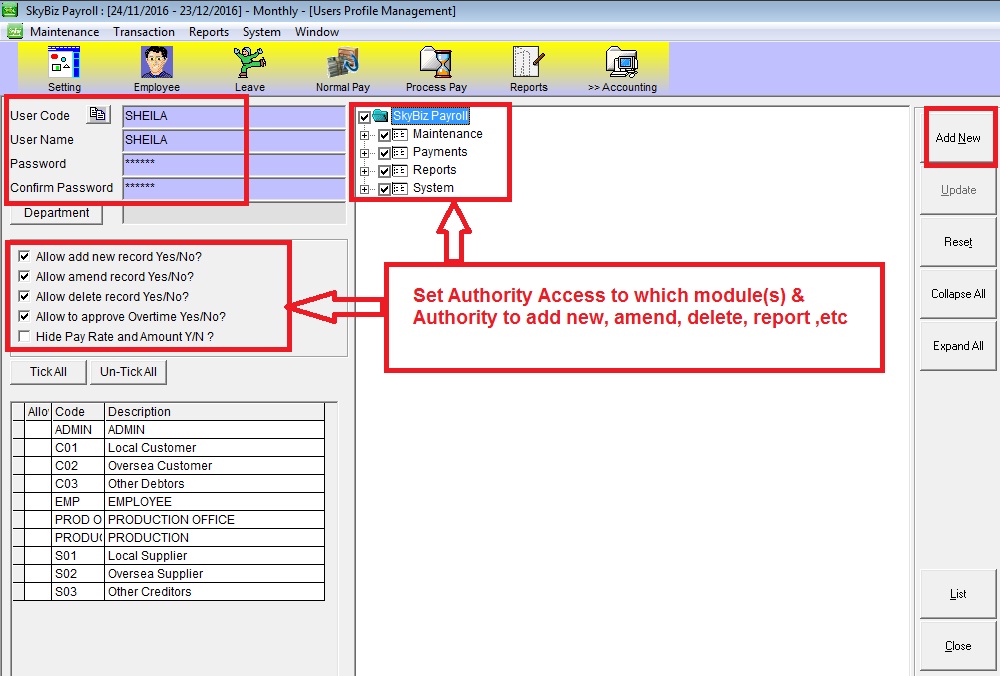The image size is (1000, 676).
Task: Click the Collapse All button
Action: 958,294
